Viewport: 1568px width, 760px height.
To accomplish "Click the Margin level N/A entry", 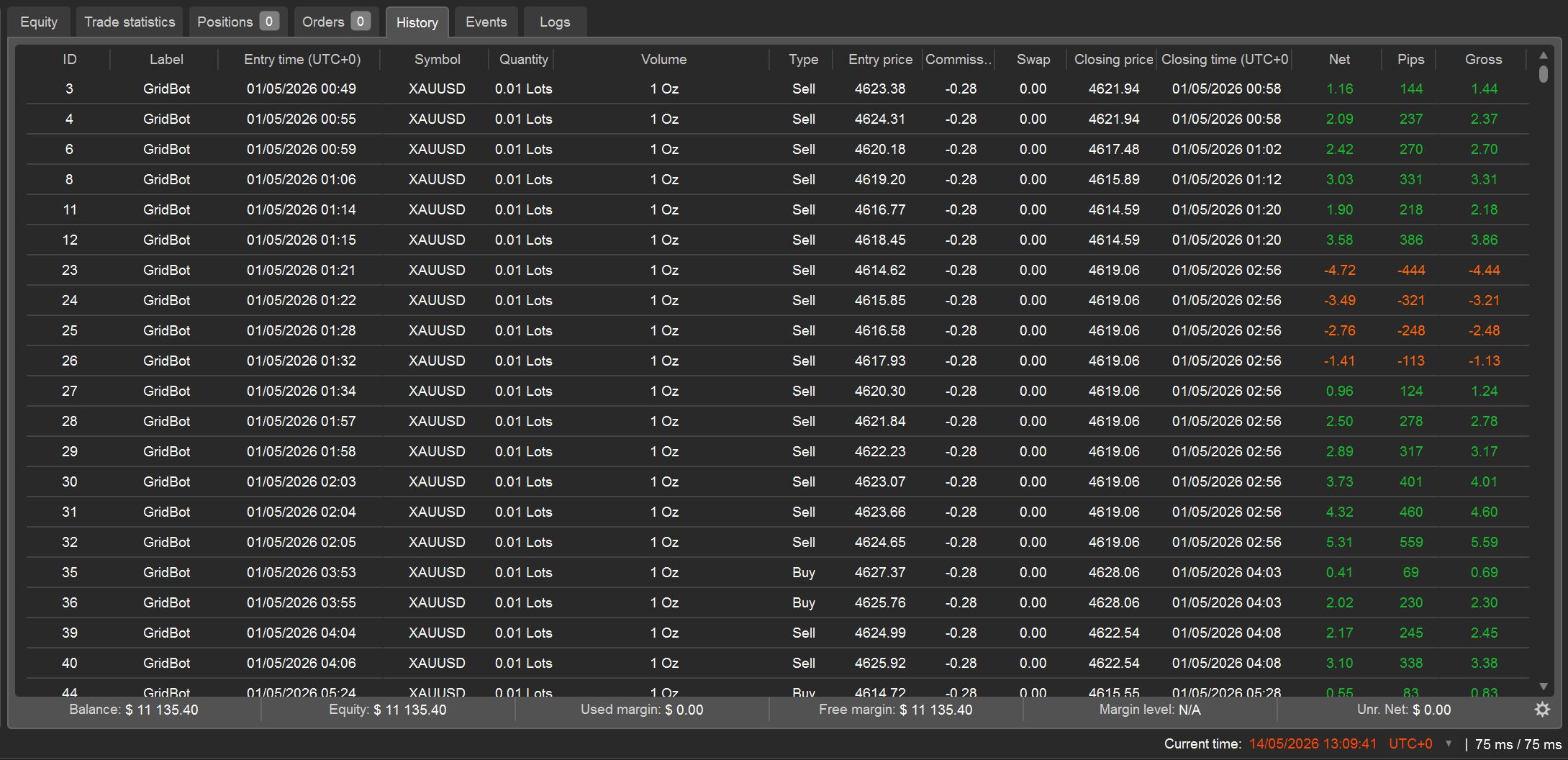I will pyautogui.click(x=1150, y=710).
